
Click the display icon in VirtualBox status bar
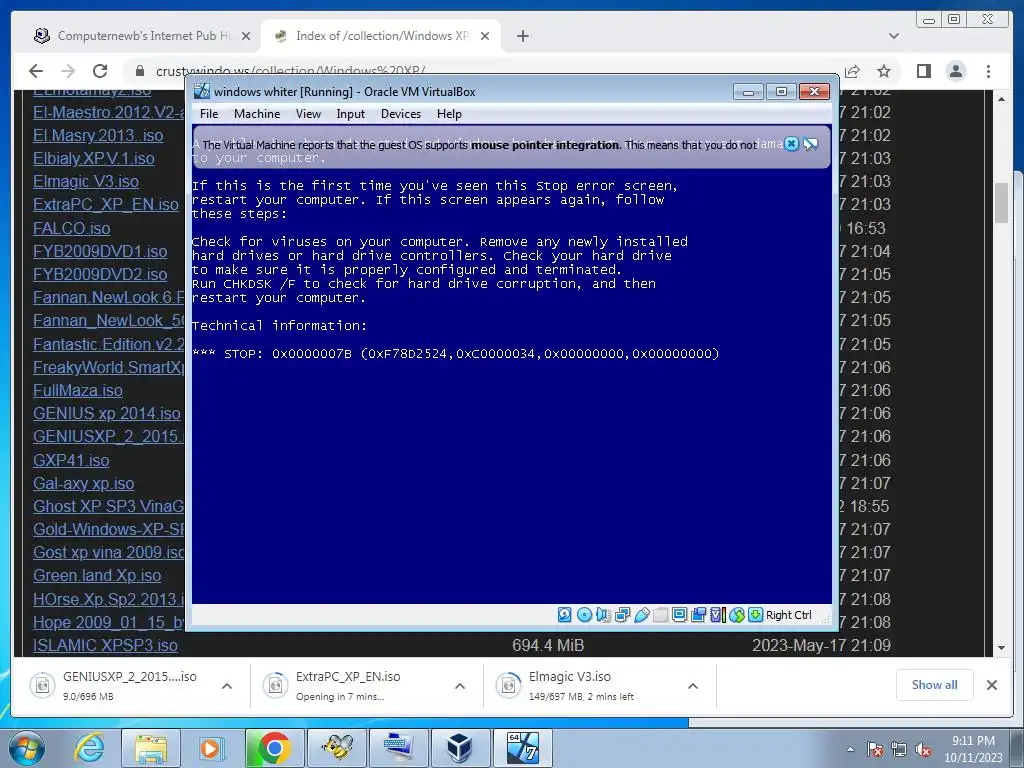(x=680, y=615)
